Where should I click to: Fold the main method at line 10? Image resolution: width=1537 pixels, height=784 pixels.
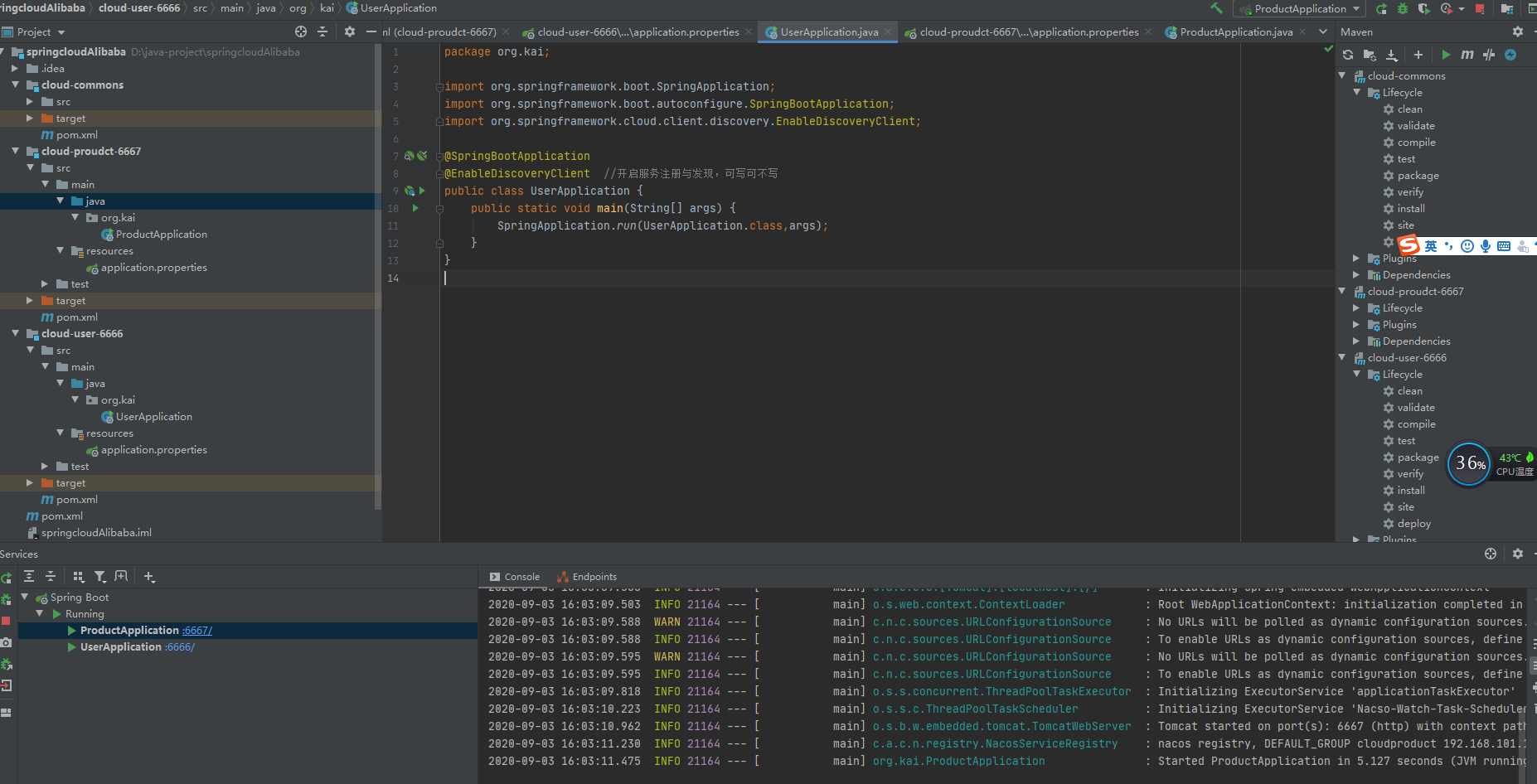439,208
